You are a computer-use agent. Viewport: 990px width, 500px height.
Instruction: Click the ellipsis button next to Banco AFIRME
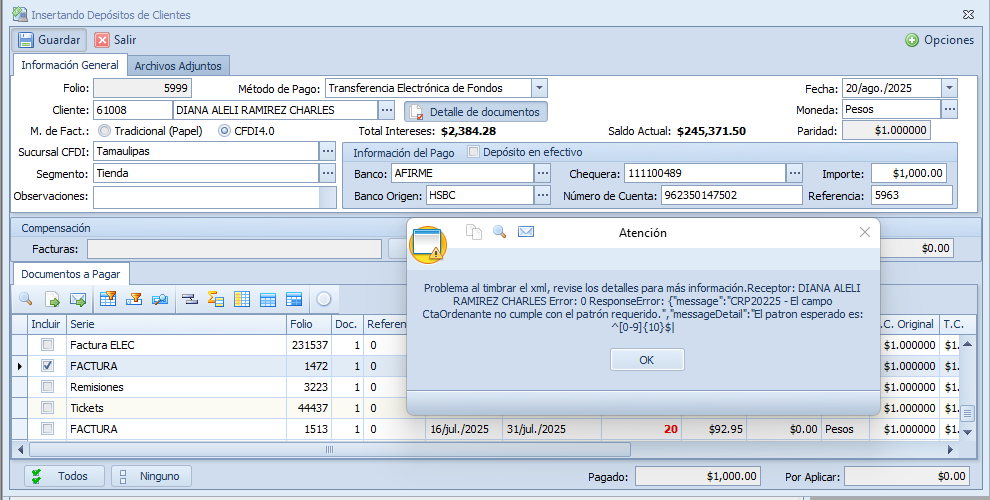tap(542, 173)
